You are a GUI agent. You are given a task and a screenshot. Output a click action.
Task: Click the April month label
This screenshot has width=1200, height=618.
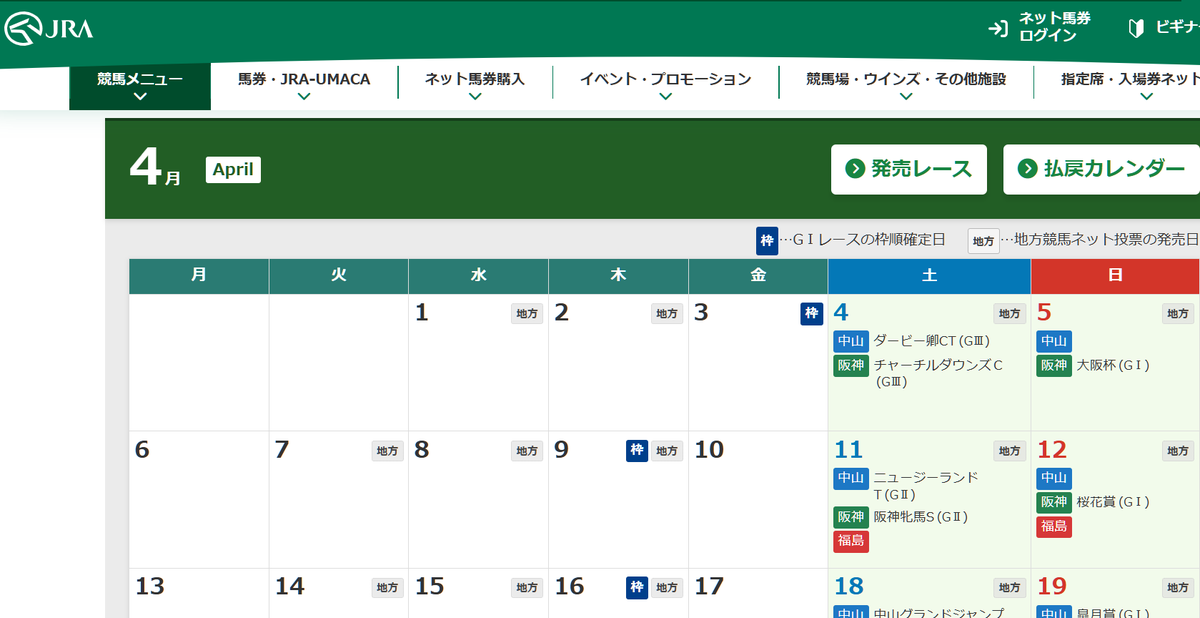pos(233,170)
